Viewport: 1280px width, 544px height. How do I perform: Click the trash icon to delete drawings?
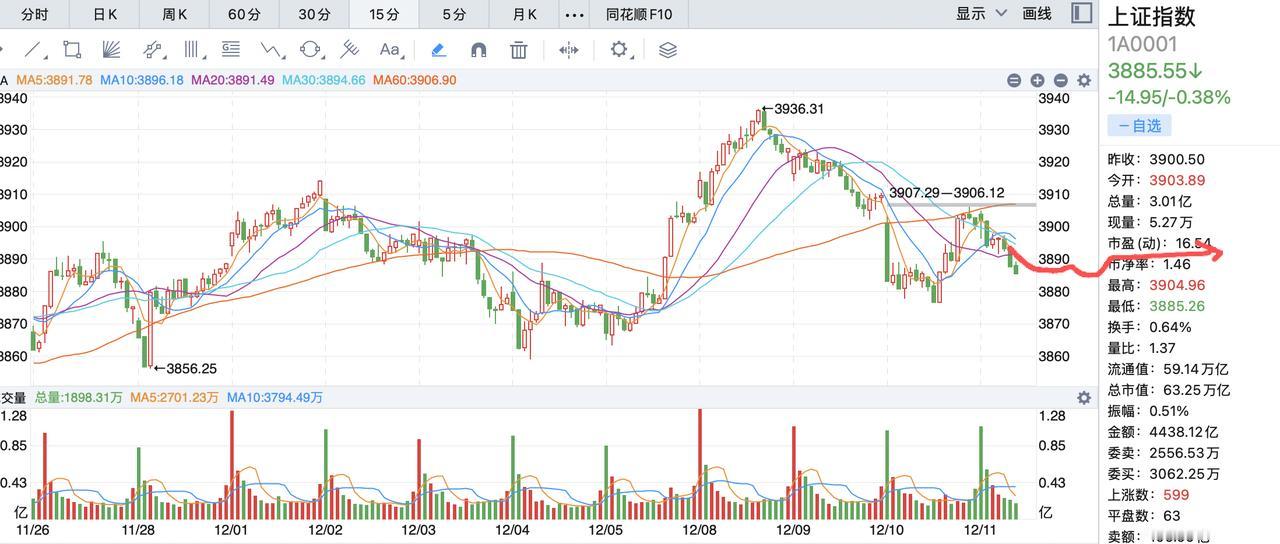tap(518, 49)
